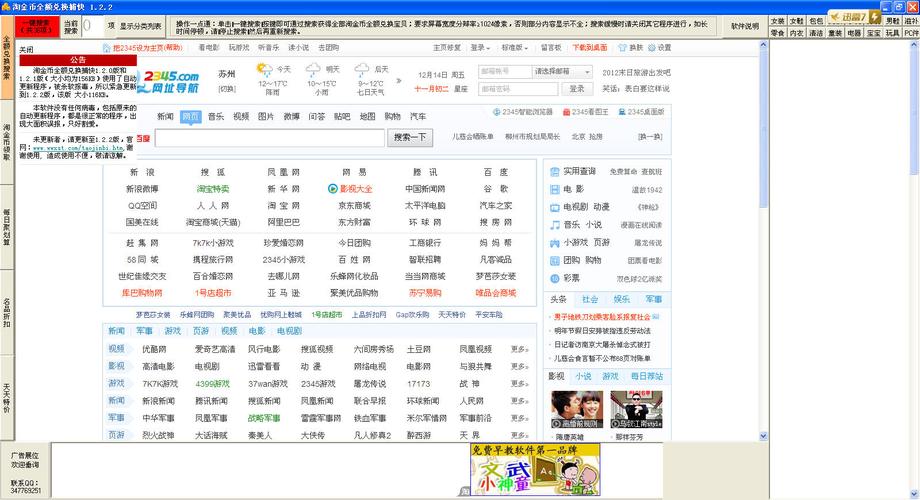Viewport: 920px width, 500px height.
Task: Click the 音乐 music note icon
Action: point(554,225)
